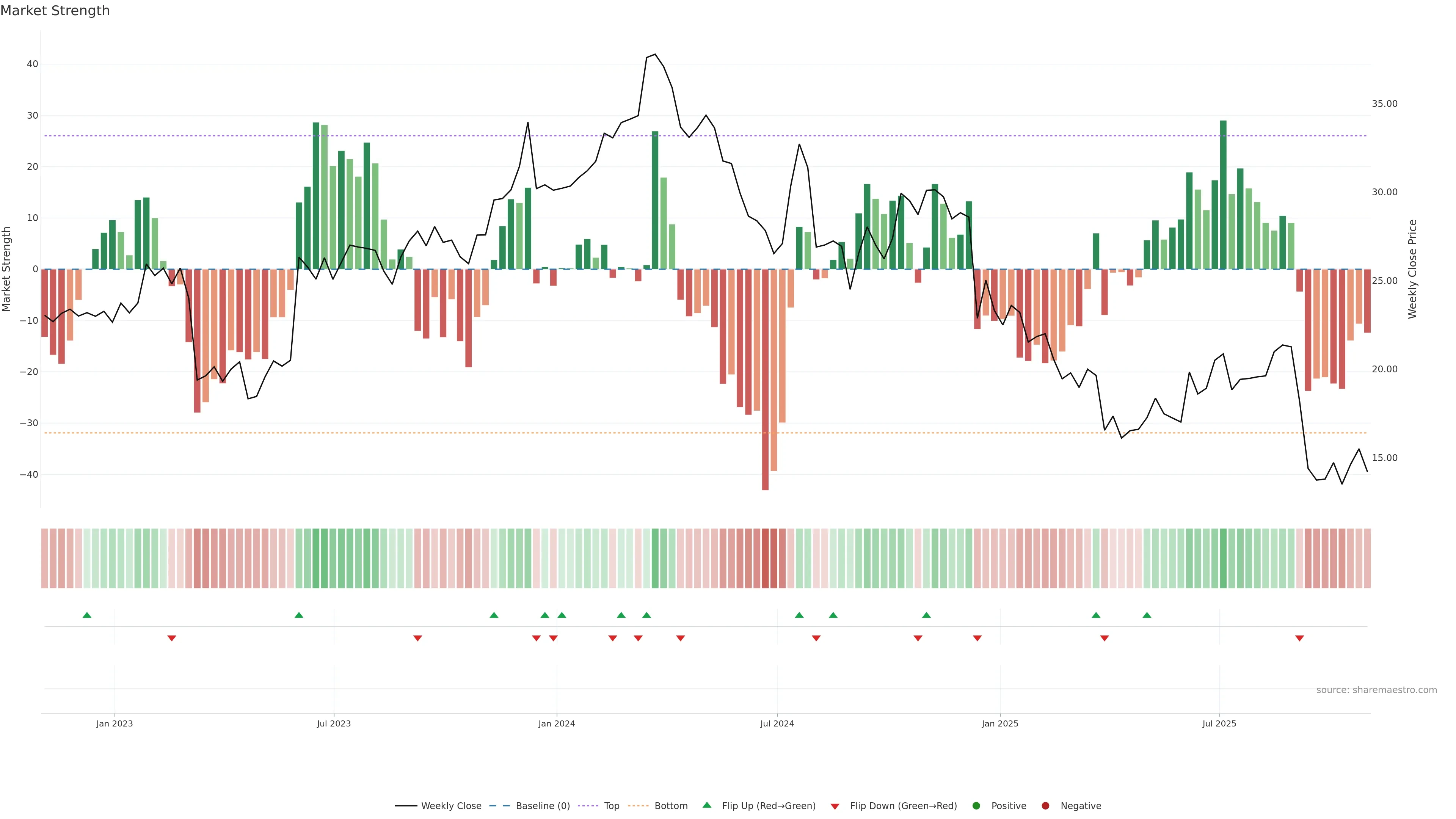Viewport: 1456px width, 819px height.
Task: Click the Jan 2024 x-axis label
Action: (556, 723)
